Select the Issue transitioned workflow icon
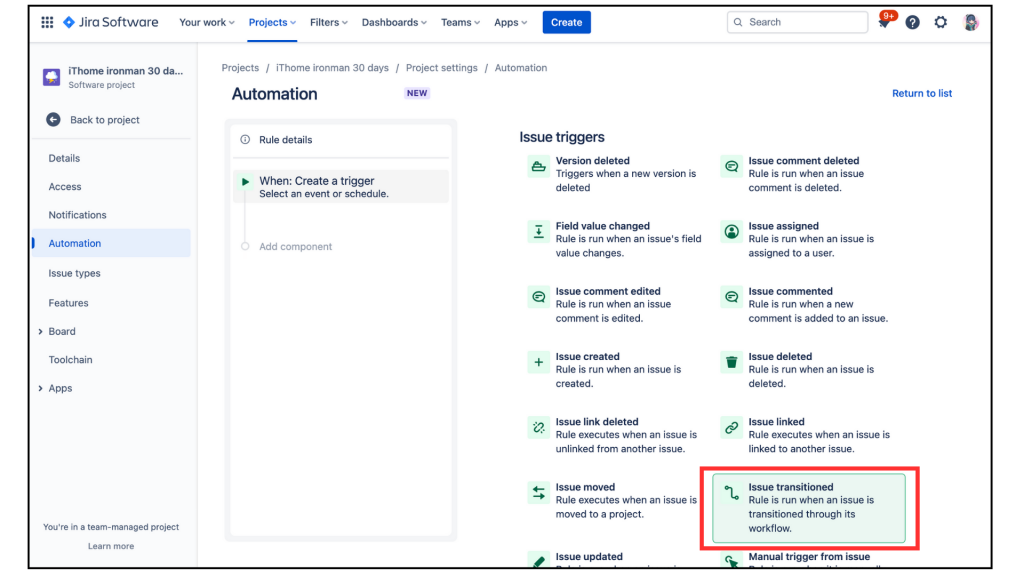1024x576 pixels. [731, 493]
